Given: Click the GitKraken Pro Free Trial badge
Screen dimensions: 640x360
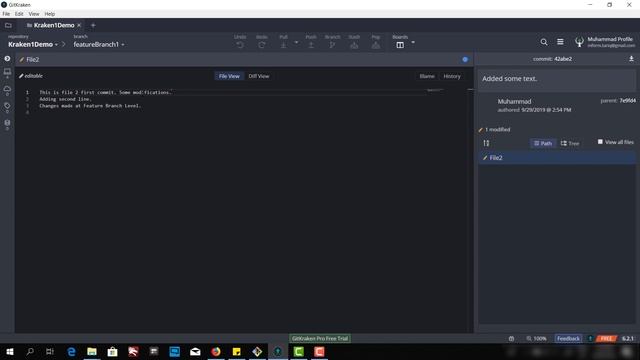Looking at the screenshot, I should 320,338.
